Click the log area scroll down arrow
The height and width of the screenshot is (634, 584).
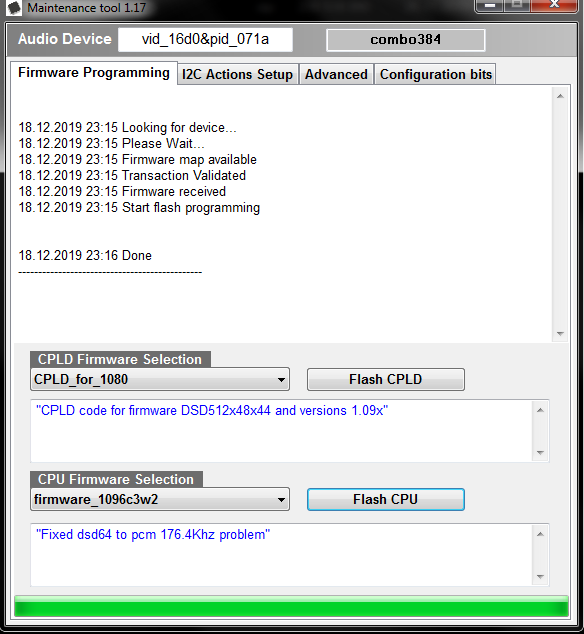tap(560, 334)
